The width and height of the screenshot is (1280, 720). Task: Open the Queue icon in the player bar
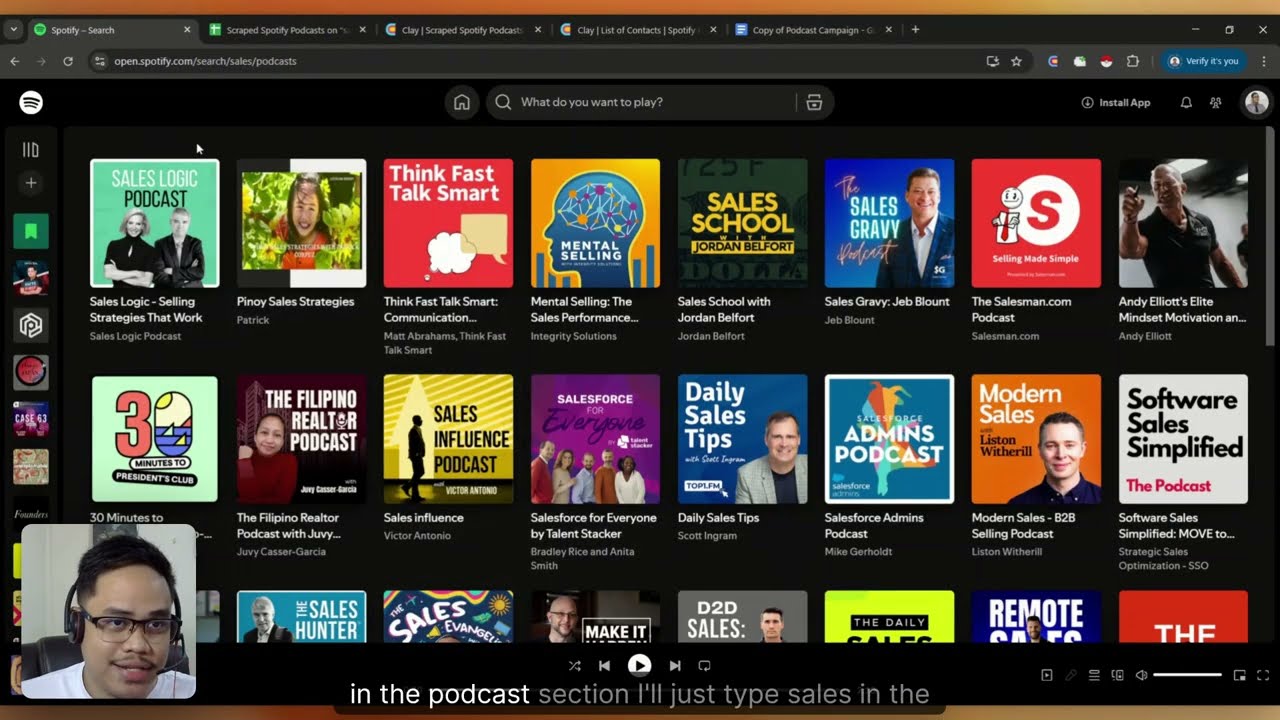pyautogui.click(x=1094, y=675)
